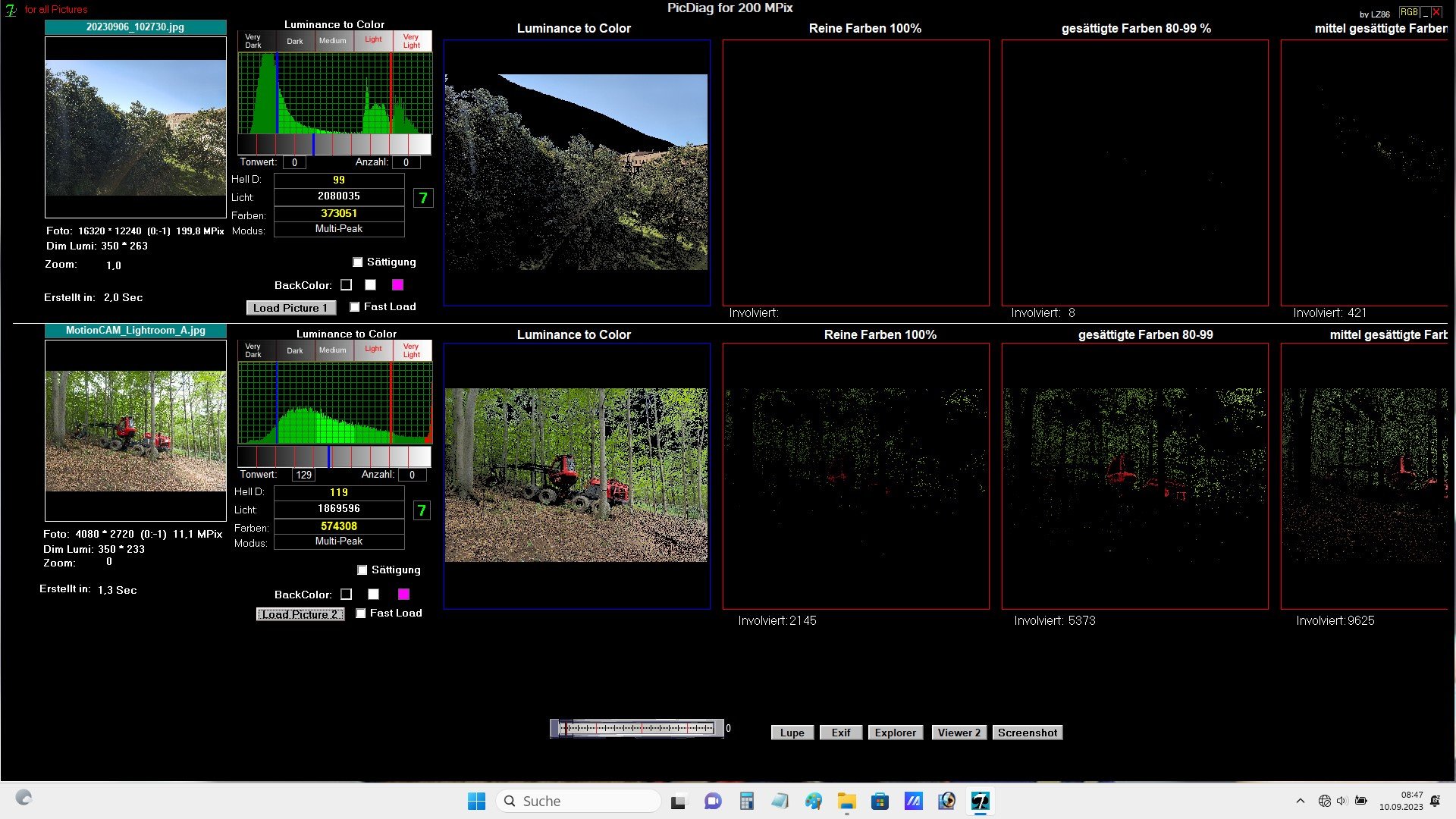Open the Lupe magnifier button
The height and width of the screenshot is (819, 1456).
(x=792, y=733)
